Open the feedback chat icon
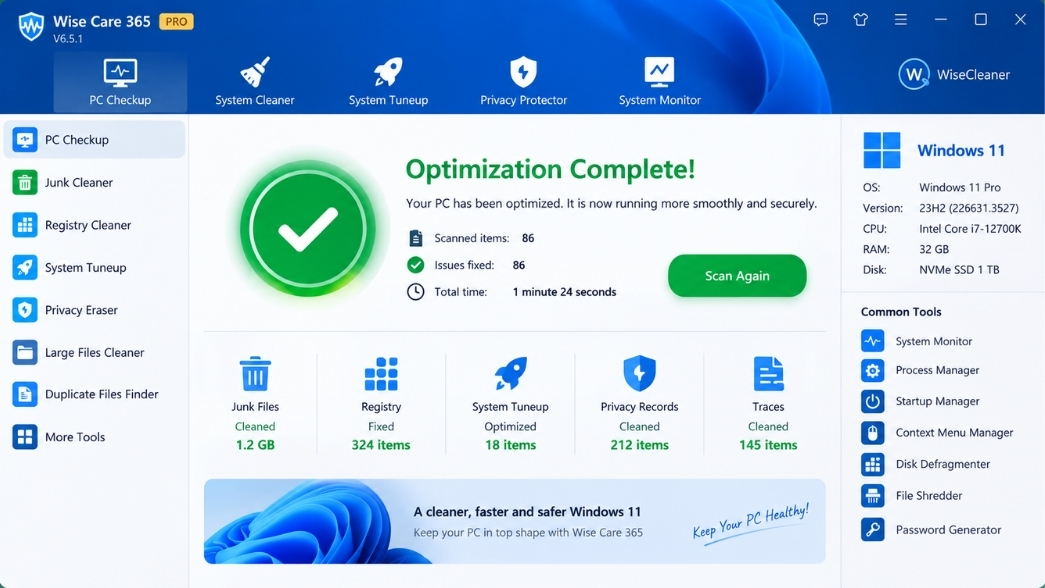 [820, 19]
